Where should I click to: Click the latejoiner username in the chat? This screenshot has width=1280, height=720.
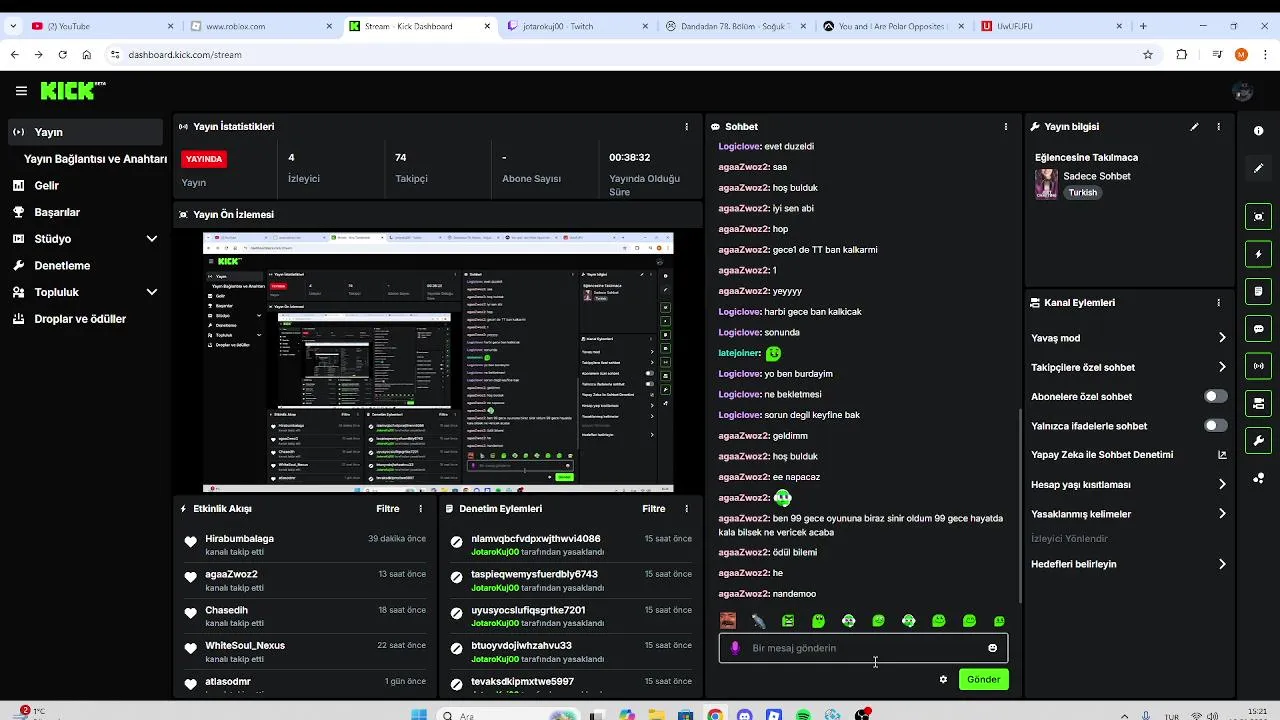click(739, 353)
